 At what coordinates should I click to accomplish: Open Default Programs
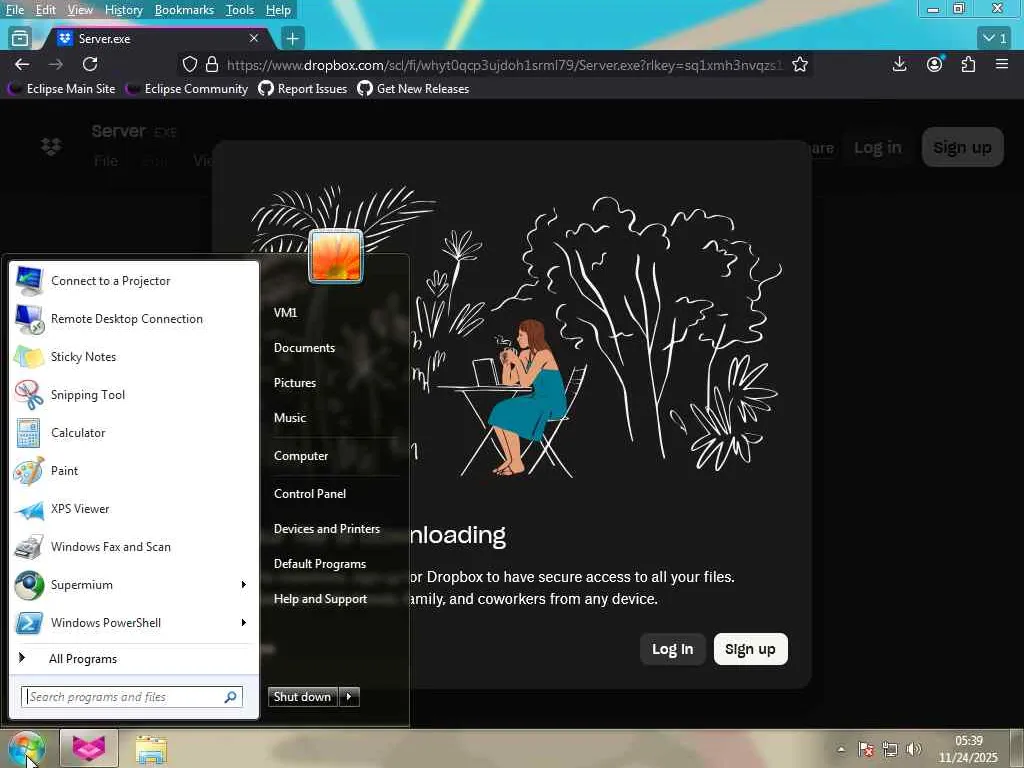(319, 564)
